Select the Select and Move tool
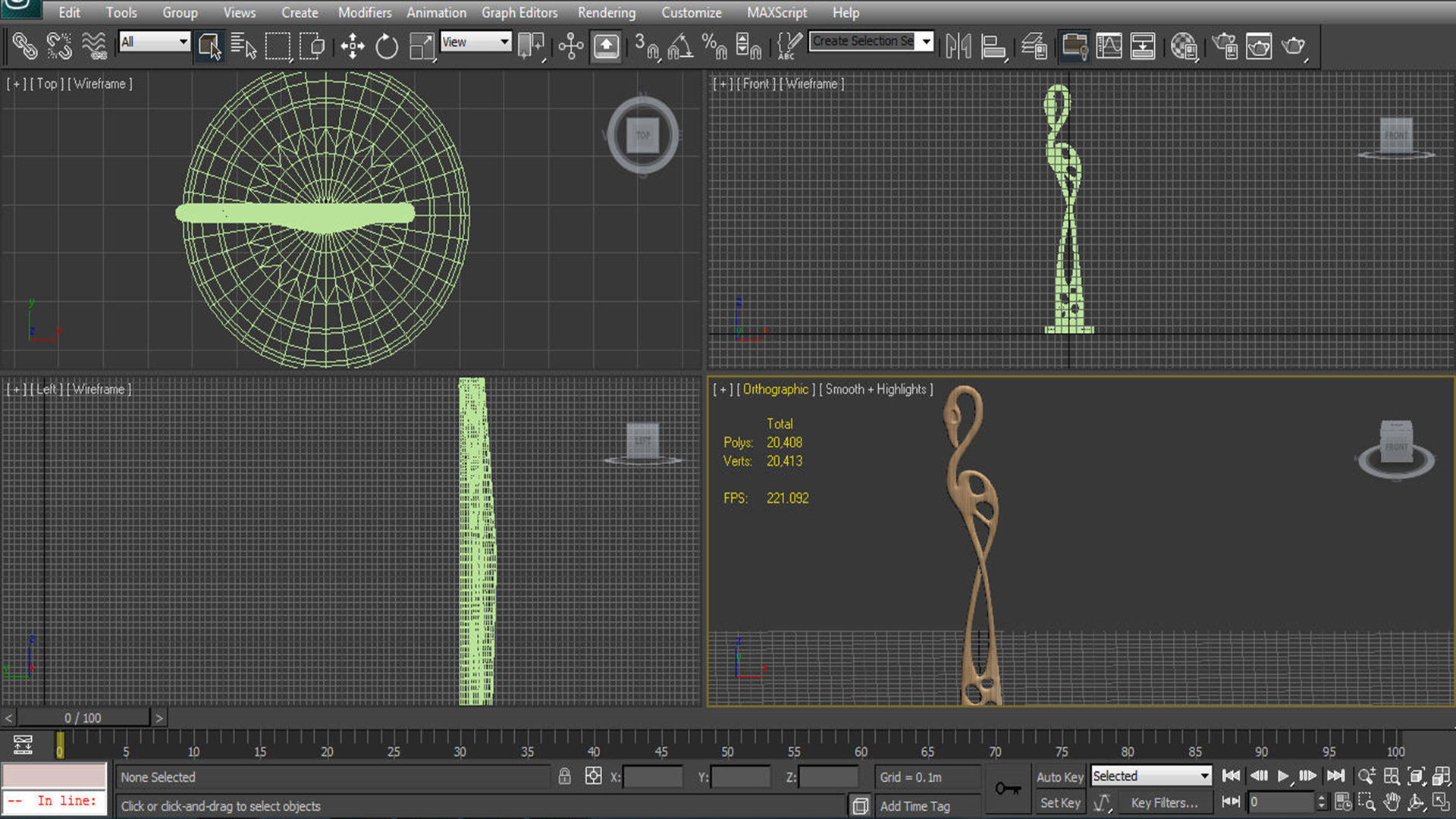Image resolution: width=1456 pixels, height=819 pixels. (x=352, y=45)
